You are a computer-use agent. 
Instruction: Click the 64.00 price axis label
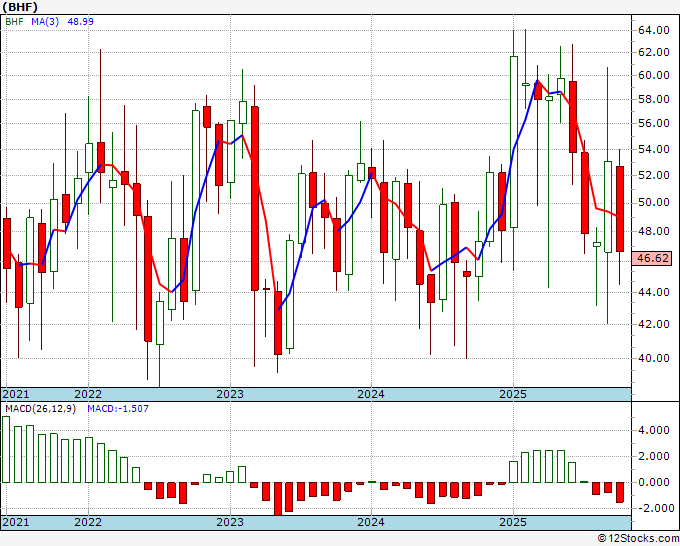(x=654, y=30)
